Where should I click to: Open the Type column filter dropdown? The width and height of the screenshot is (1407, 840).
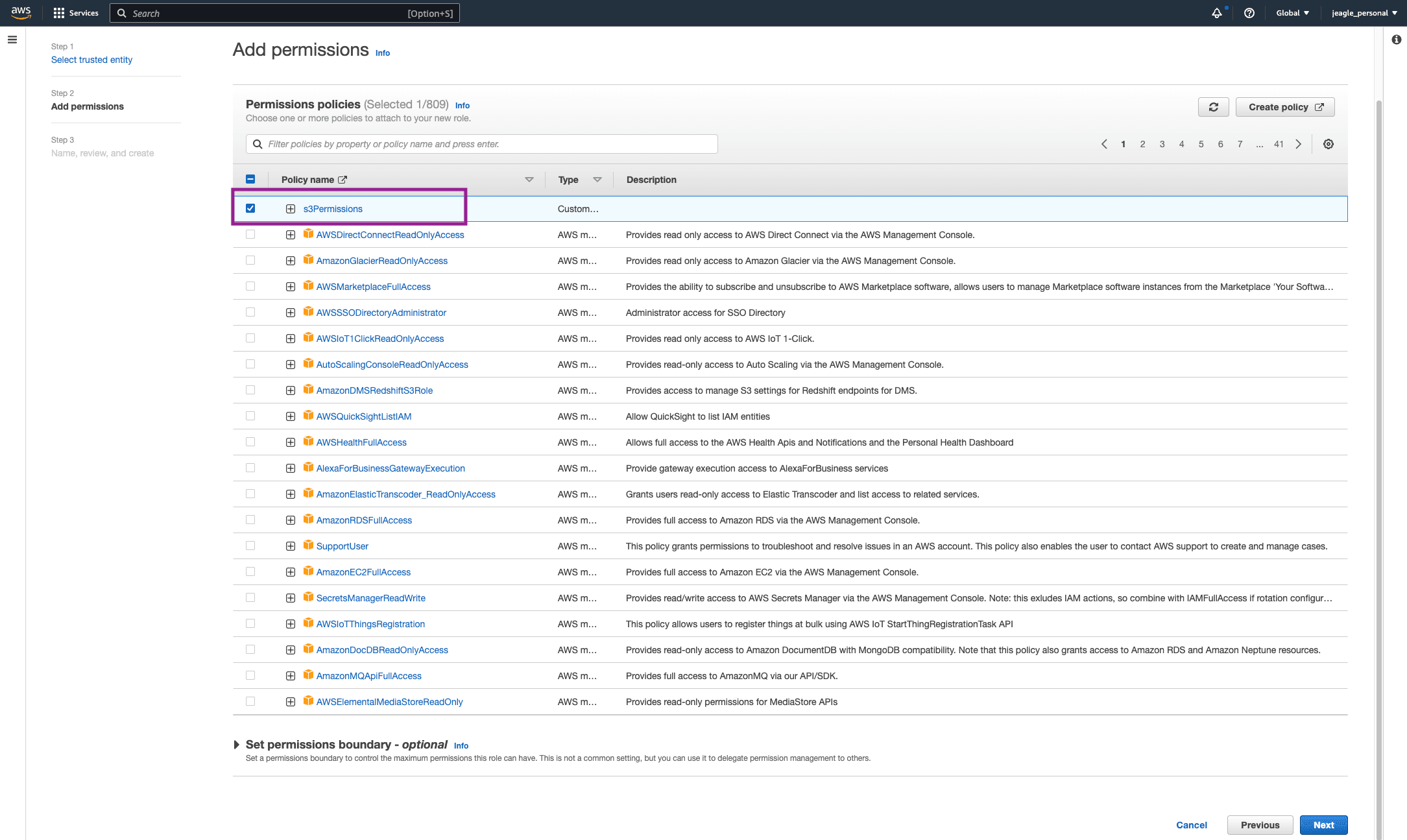[x=597, y=180]
